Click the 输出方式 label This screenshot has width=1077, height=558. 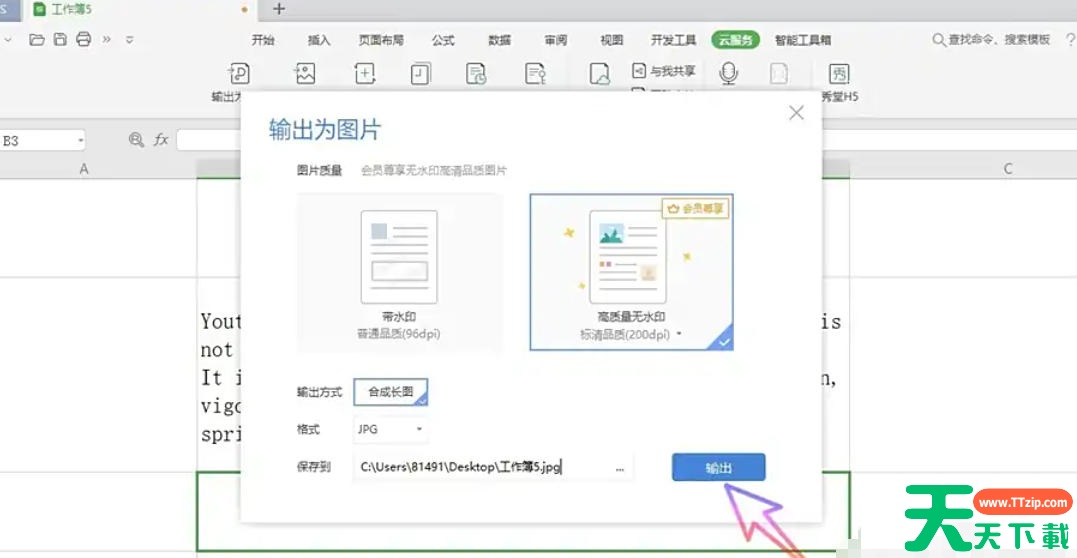point(319,392)
